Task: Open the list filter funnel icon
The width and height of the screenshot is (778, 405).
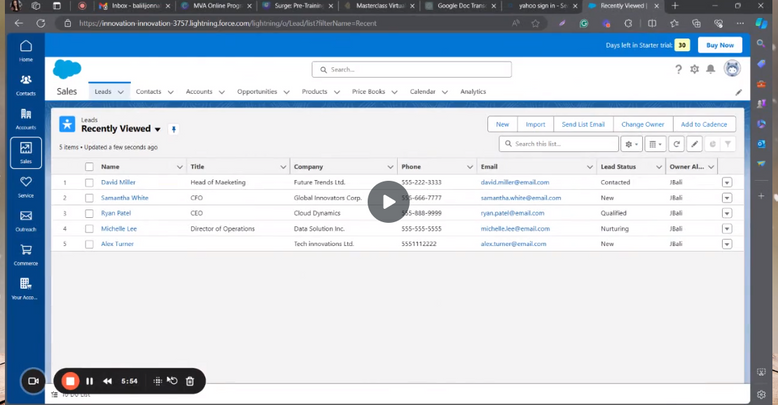Action: tap(727, 144)
